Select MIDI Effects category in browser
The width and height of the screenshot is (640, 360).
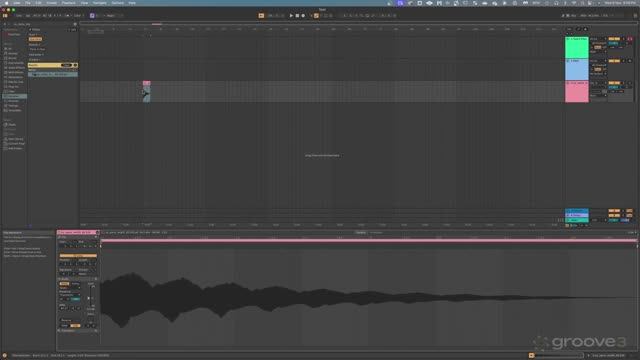point(16,72)
